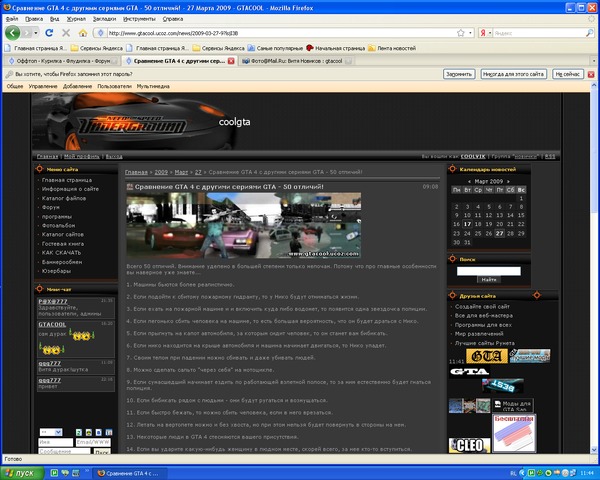Open the Самые популярные bookmark
600x480 pixels.
click(275, 48)
